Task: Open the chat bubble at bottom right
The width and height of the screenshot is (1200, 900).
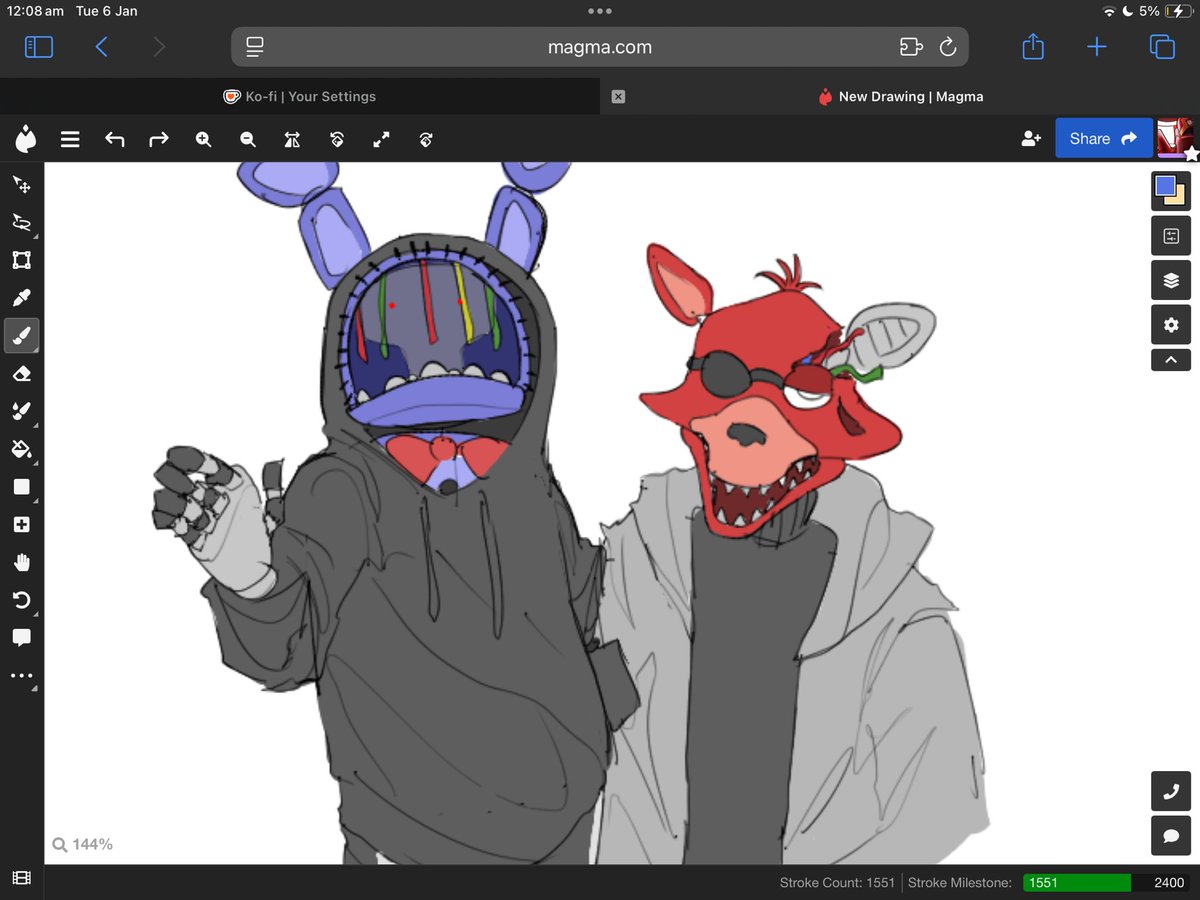Action: point(1171,835)
